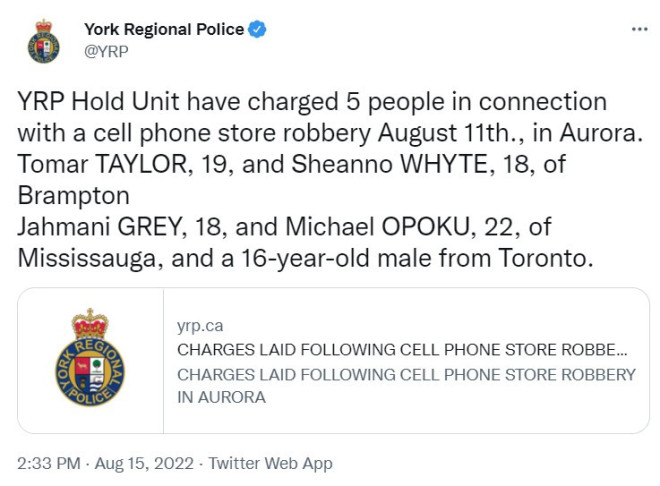This screenshot has height=486, width=660.
Task: Click the cell phone store robbery sentence
Action: (330, 133)
